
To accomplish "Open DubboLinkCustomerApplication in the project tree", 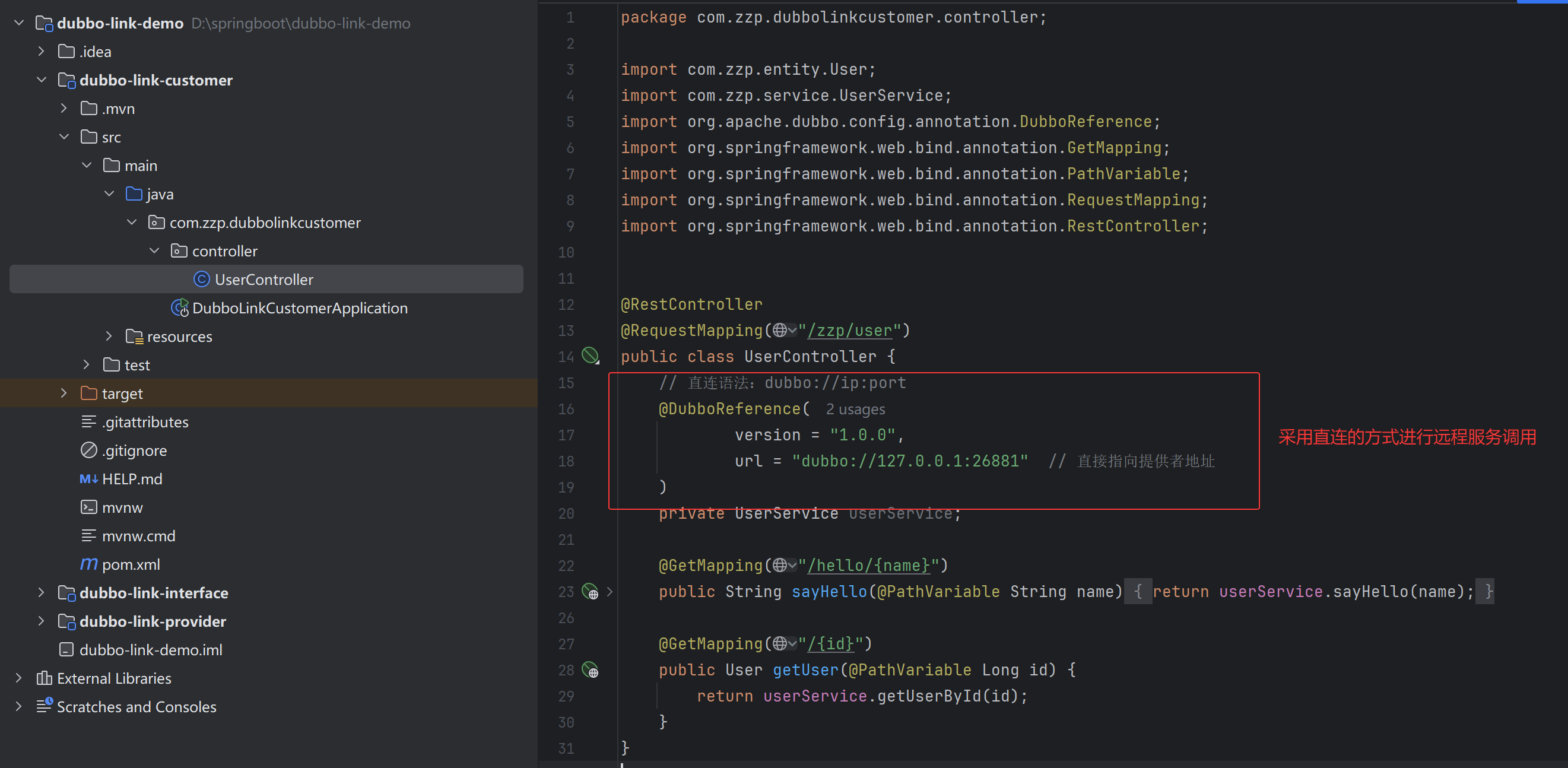I will tap(300, 308).
